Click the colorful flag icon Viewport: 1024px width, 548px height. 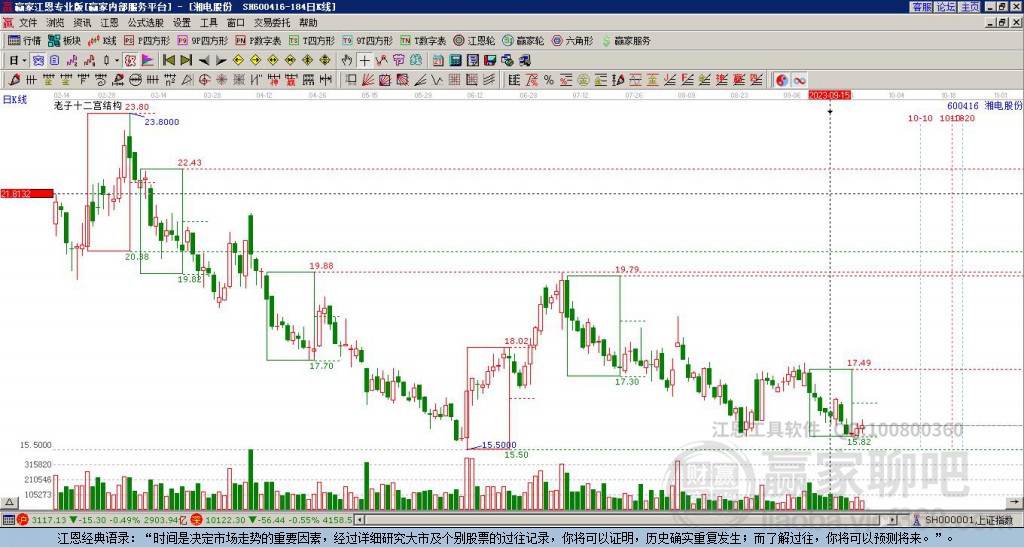[x=148, y=60]
